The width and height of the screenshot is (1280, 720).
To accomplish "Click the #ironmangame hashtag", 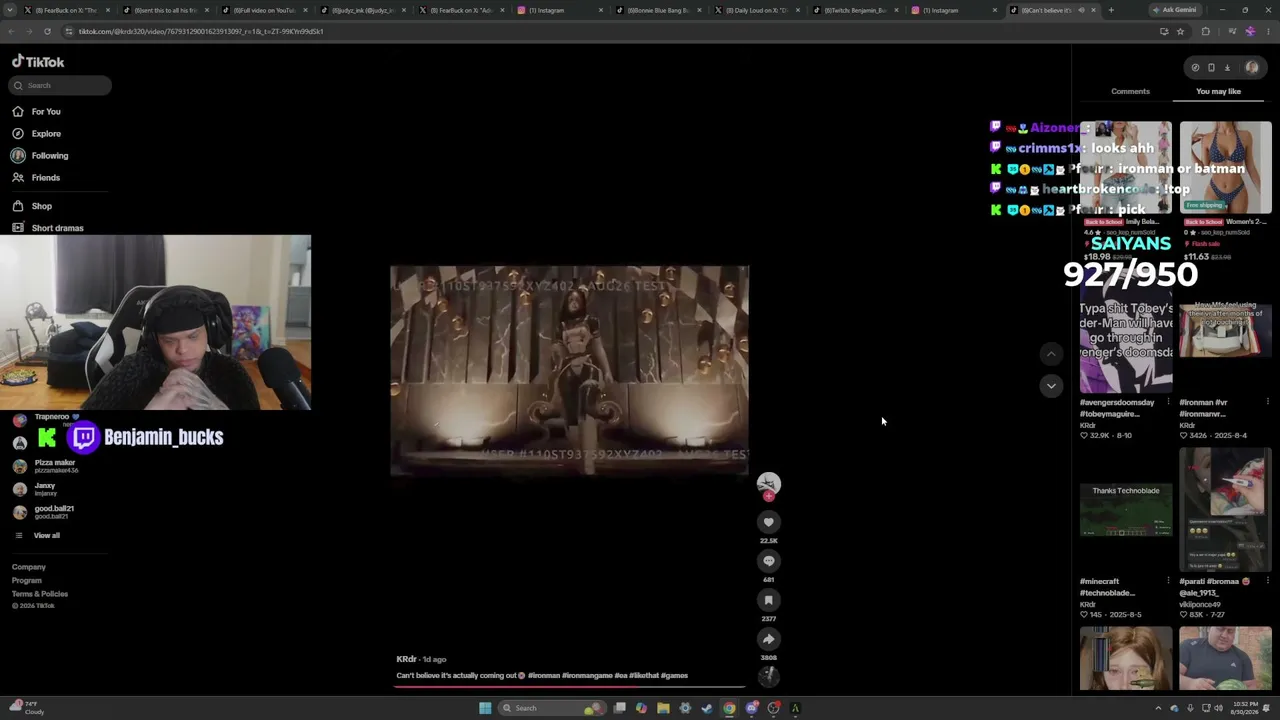I will 587,675.
